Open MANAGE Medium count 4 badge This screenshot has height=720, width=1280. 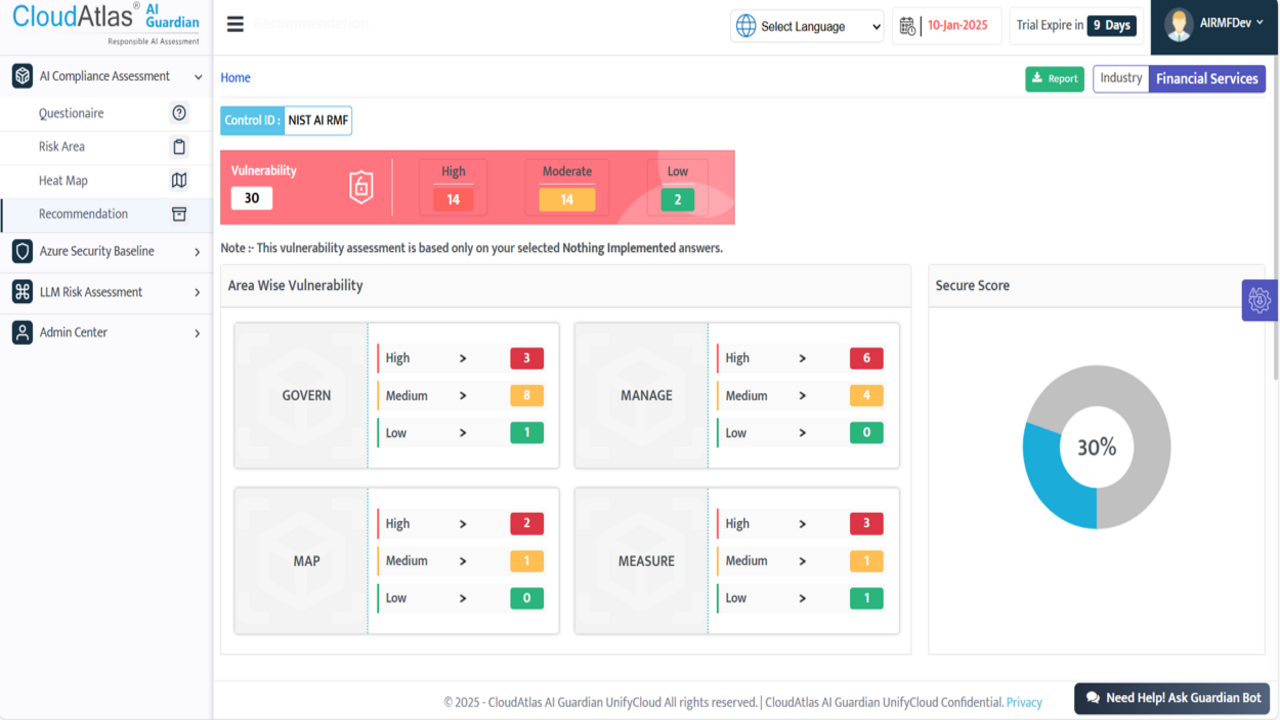(866, 396)
